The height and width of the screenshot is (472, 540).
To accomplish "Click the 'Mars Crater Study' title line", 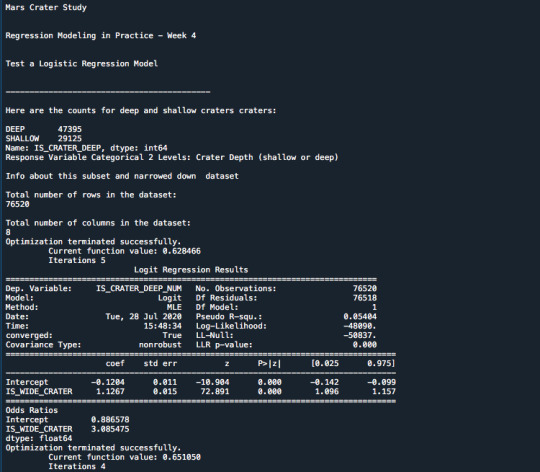I will (46, 8).
